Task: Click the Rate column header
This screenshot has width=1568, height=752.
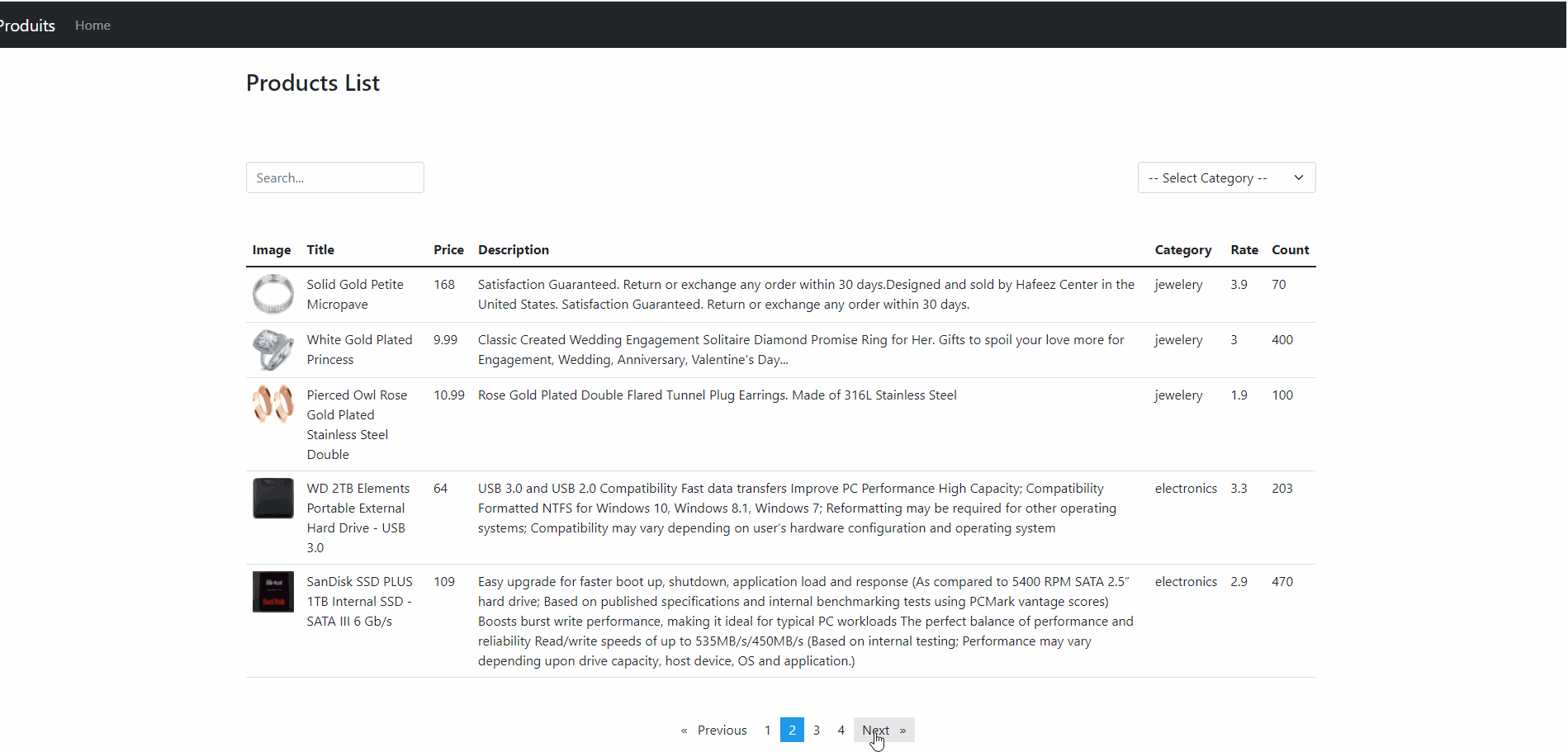Action: pyautogui.click(x=1244, y=249)
